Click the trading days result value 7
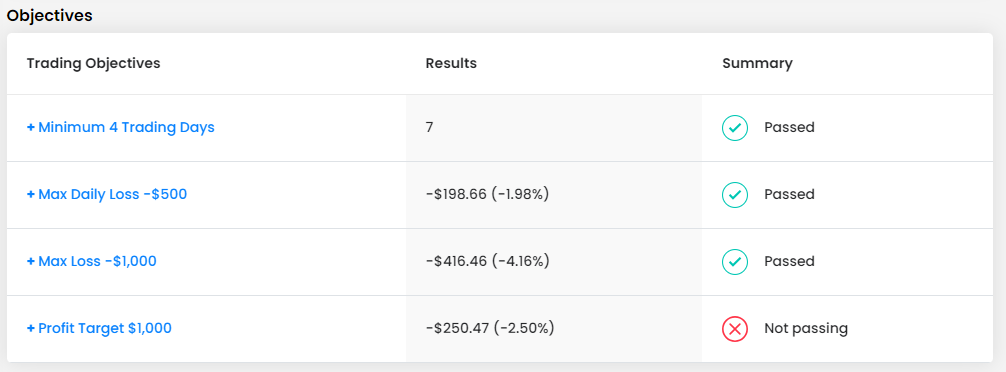1006x372 pixels. click(429, 128)
